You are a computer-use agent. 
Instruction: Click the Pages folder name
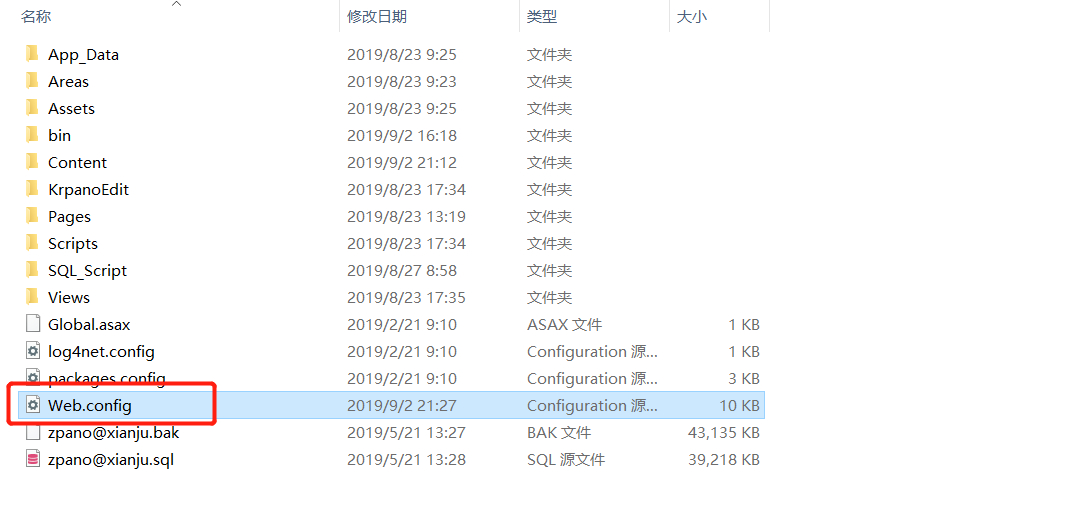69,217
